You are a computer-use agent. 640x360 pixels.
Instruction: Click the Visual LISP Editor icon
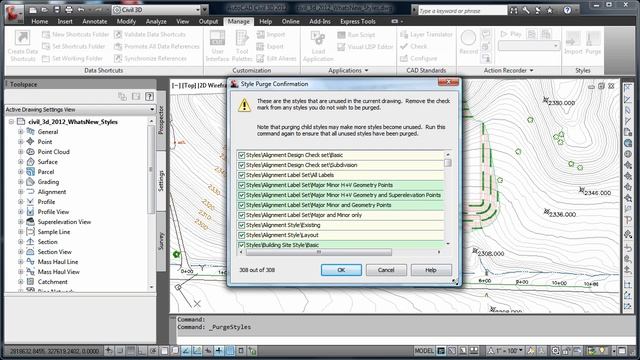pos(341,47)
